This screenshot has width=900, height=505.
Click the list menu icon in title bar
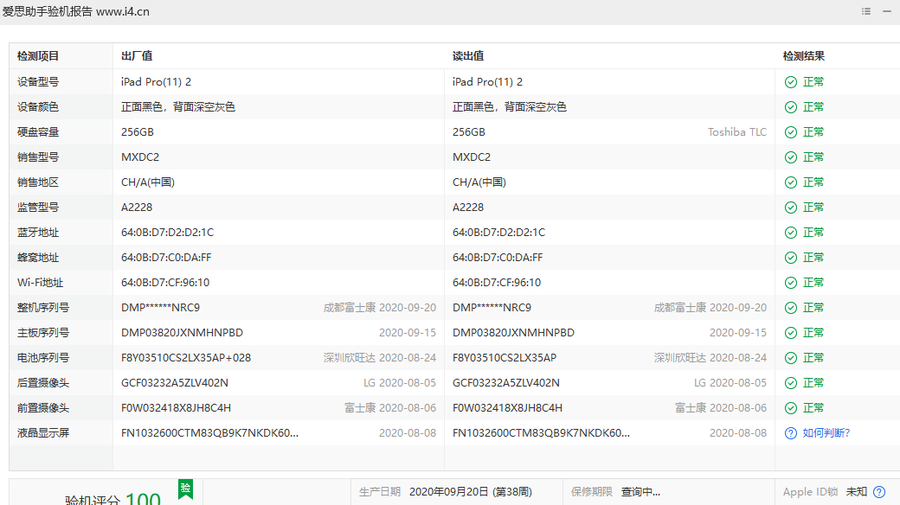[x=866, y=11]
